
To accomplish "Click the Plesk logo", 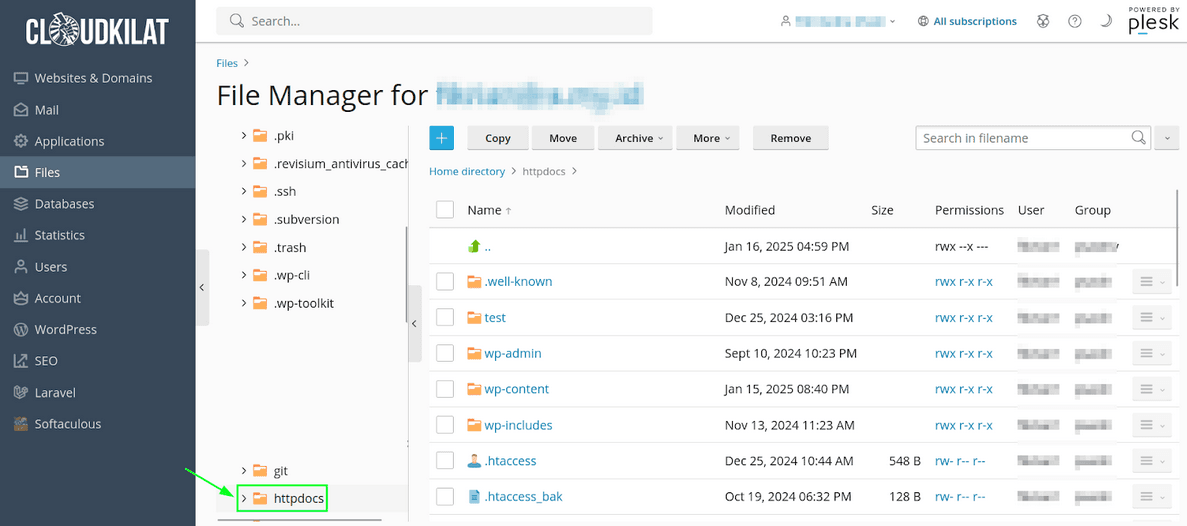I will click(1154, 21).
